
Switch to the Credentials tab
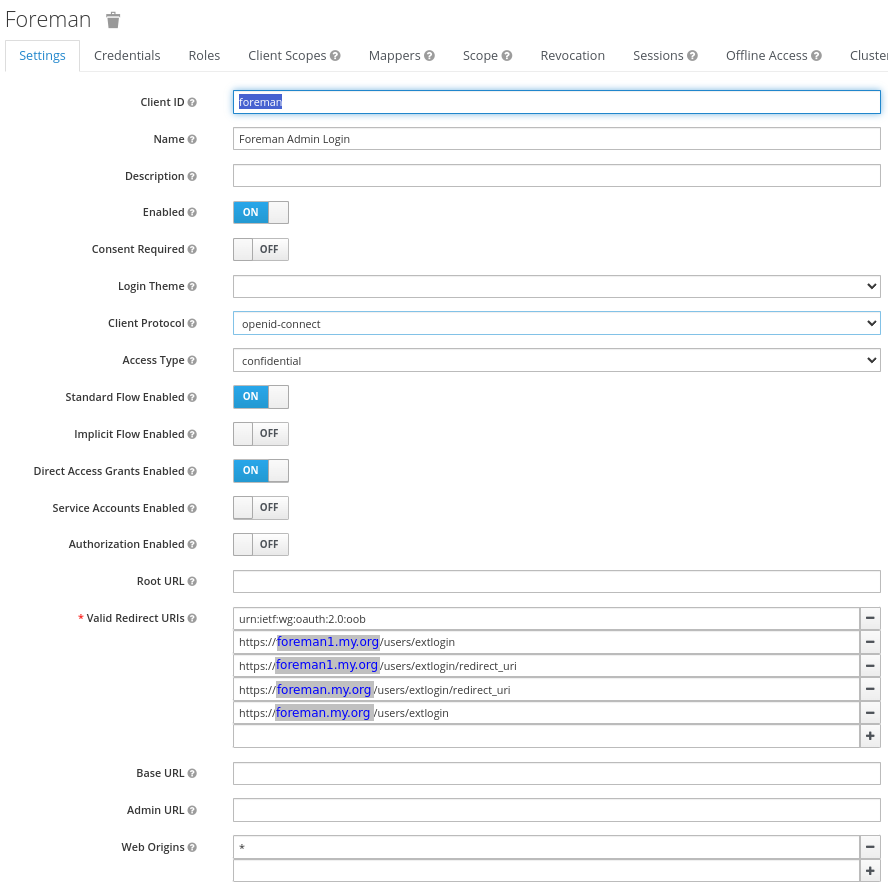pyautogui.click(x=127, y=56)
